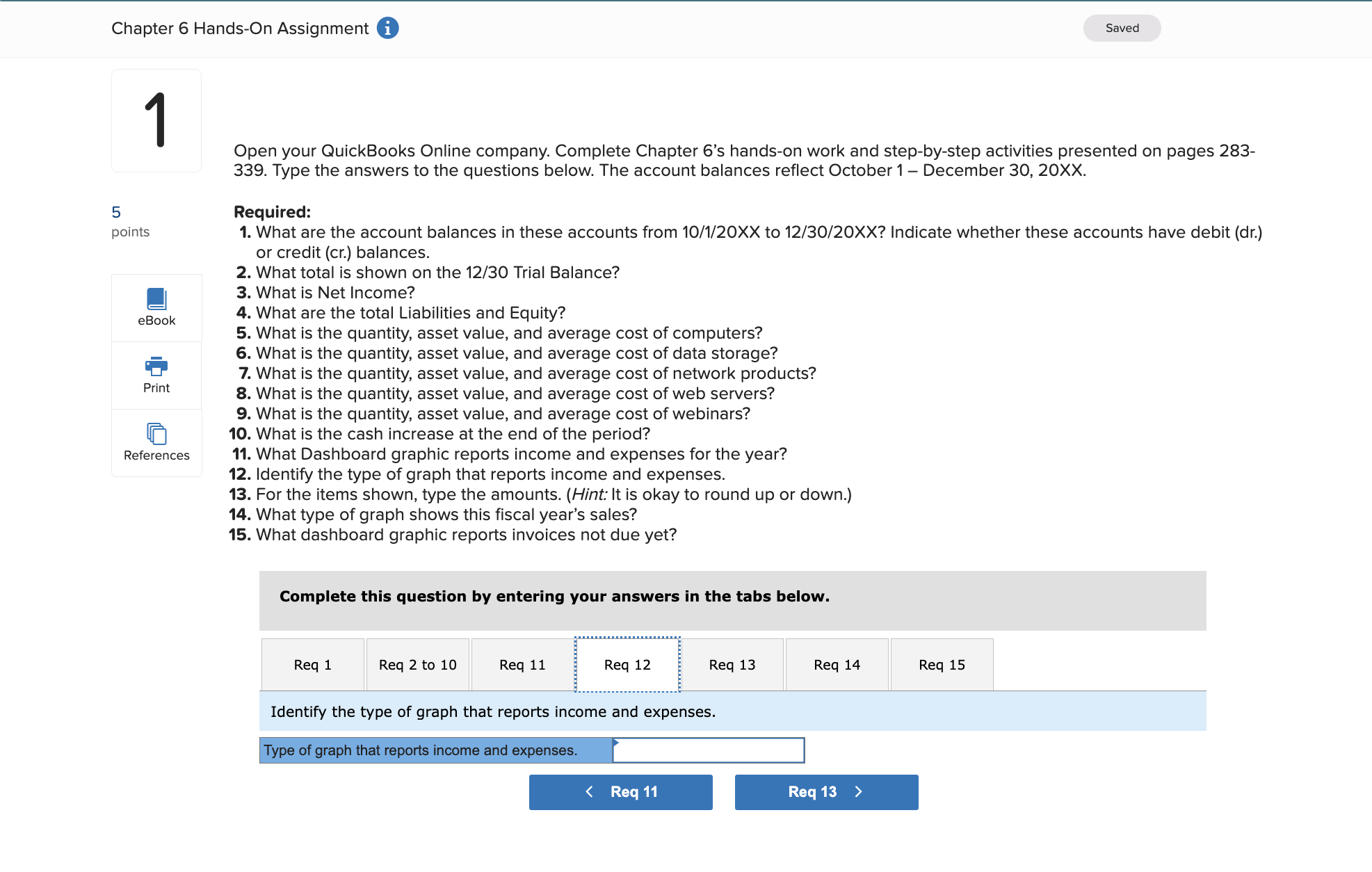This screenshot has width=1372, height=872.
Task: Open the References panel icon
Action: 156,442
